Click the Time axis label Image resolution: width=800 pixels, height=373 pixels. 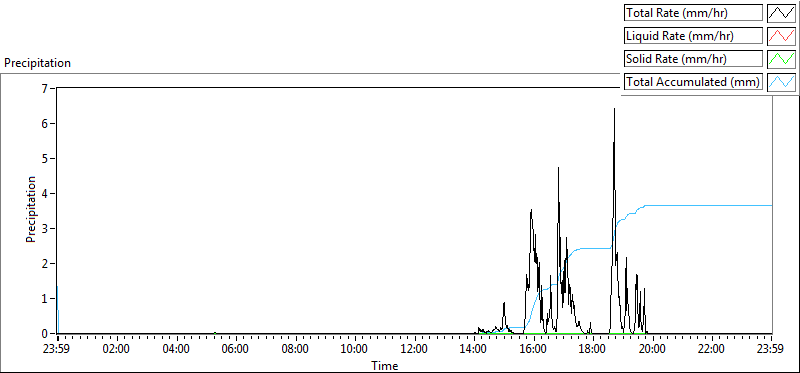pos(384,365)
